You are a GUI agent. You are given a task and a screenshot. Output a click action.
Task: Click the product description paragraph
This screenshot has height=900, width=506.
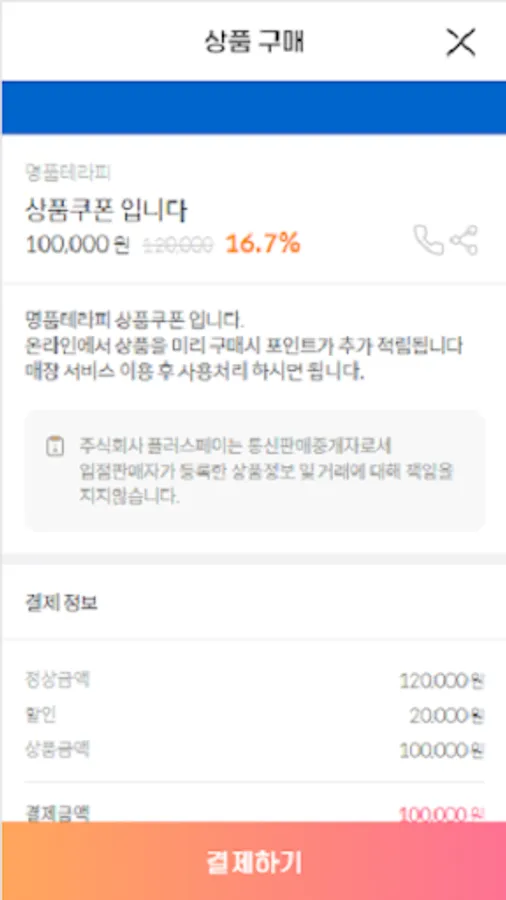tap(244, 346)
